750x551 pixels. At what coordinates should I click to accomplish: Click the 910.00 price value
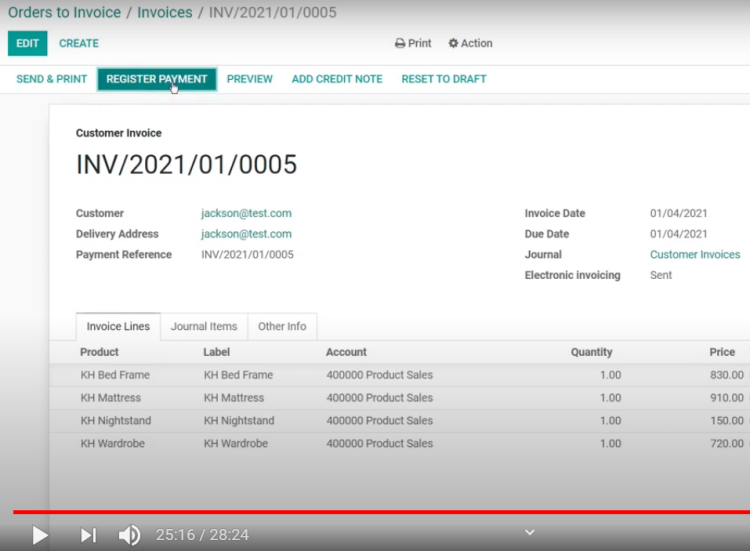coord(727,398)
